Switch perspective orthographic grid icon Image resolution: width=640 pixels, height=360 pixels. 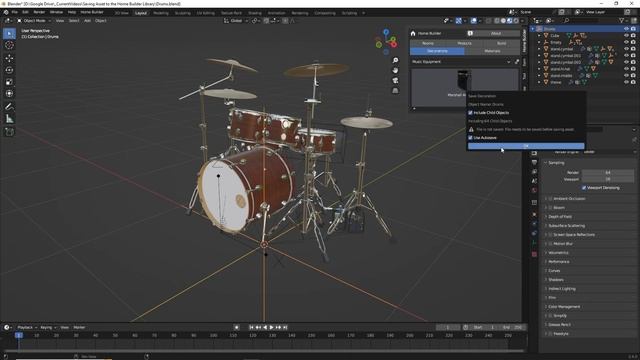point(395,91)
